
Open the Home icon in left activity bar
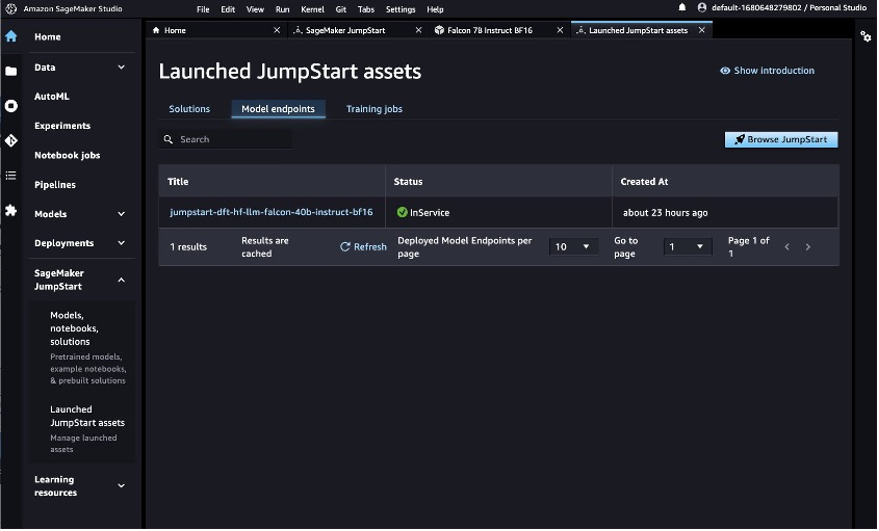(11, 36)
